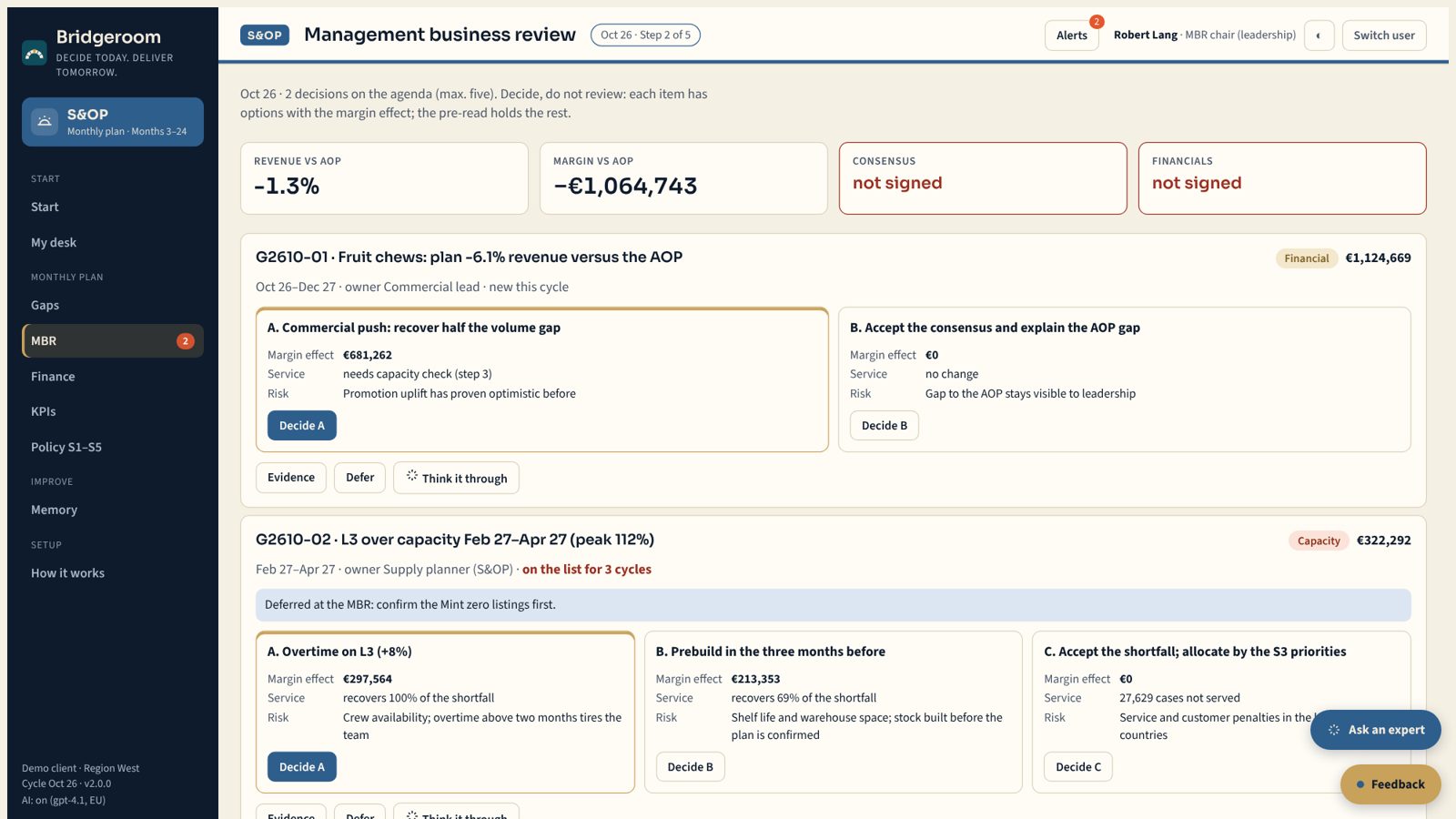Choose Decide B for Prebuild option
Viewport: 1456px width, 819px height.
[x=691, y=767]
